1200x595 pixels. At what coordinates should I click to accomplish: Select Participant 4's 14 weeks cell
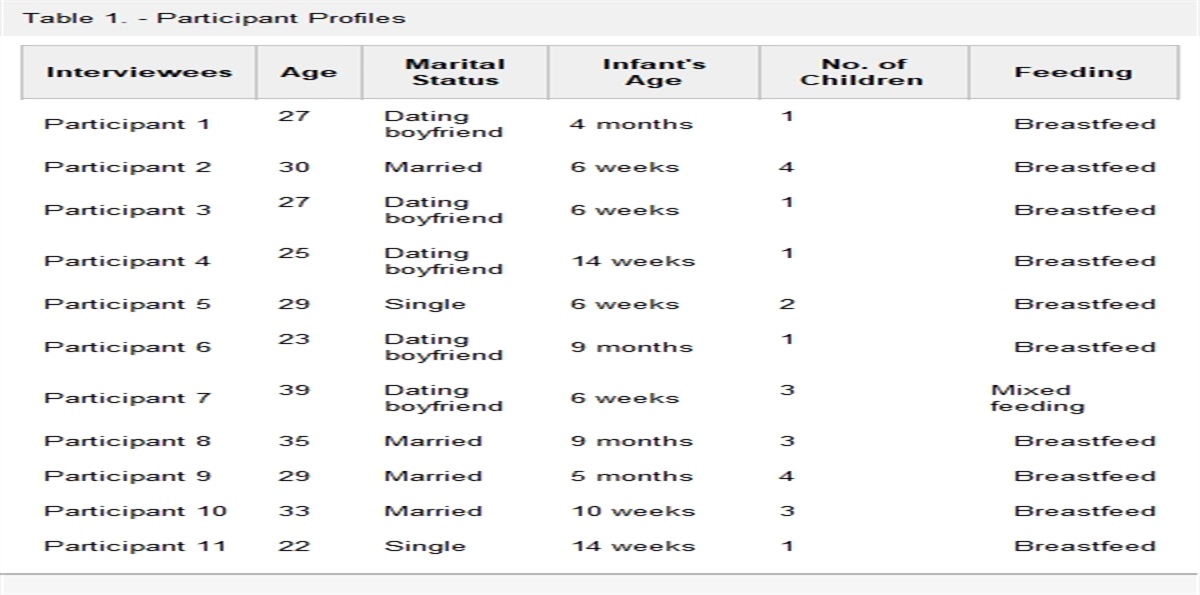pyautogui.click(x=632, y=261)
